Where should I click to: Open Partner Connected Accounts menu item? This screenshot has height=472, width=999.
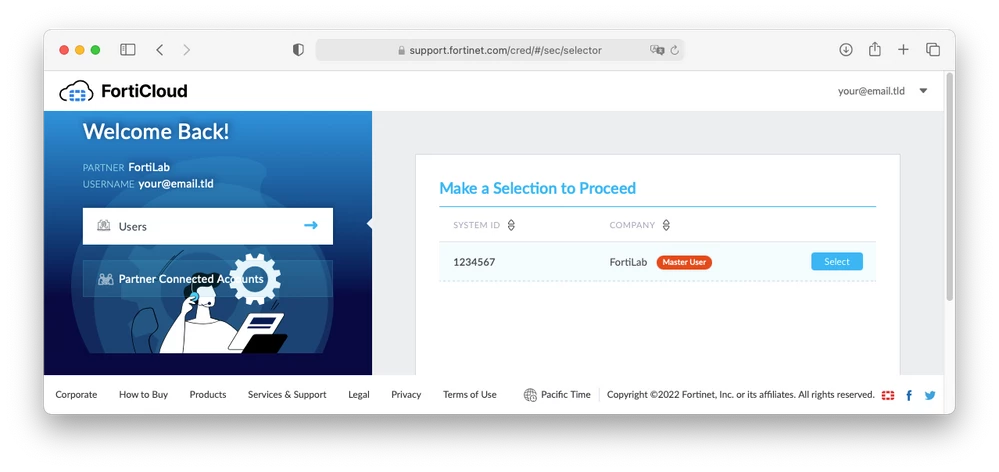[208, 279]
